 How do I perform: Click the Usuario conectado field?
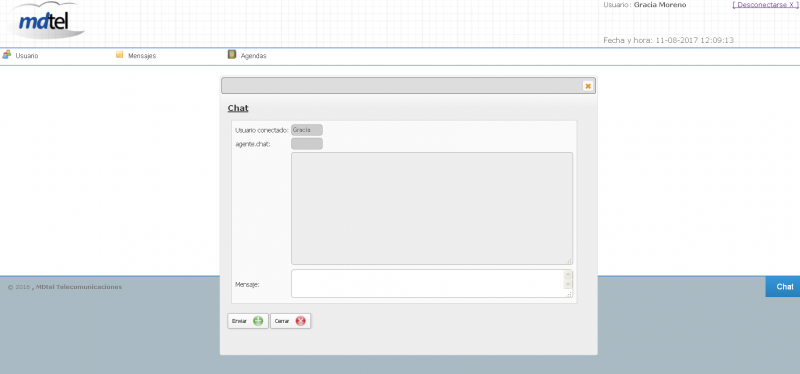(307, 130)
